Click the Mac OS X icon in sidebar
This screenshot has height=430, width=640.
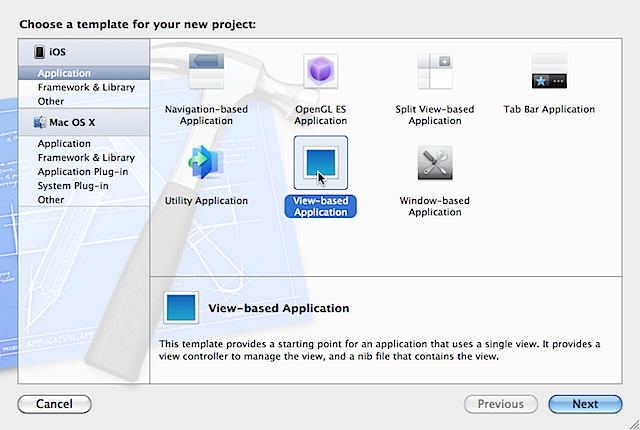tap(40, 122)
